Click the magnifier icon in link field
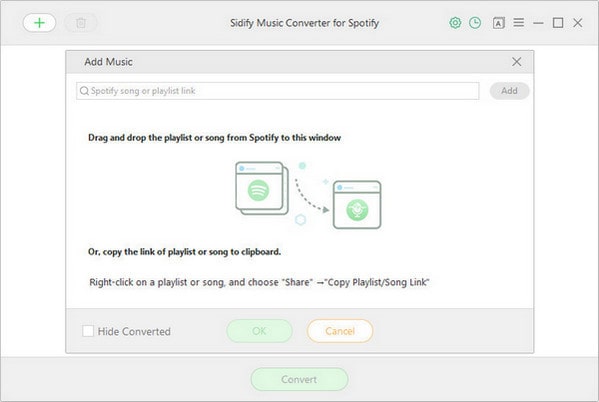 (x=84, y=91)
